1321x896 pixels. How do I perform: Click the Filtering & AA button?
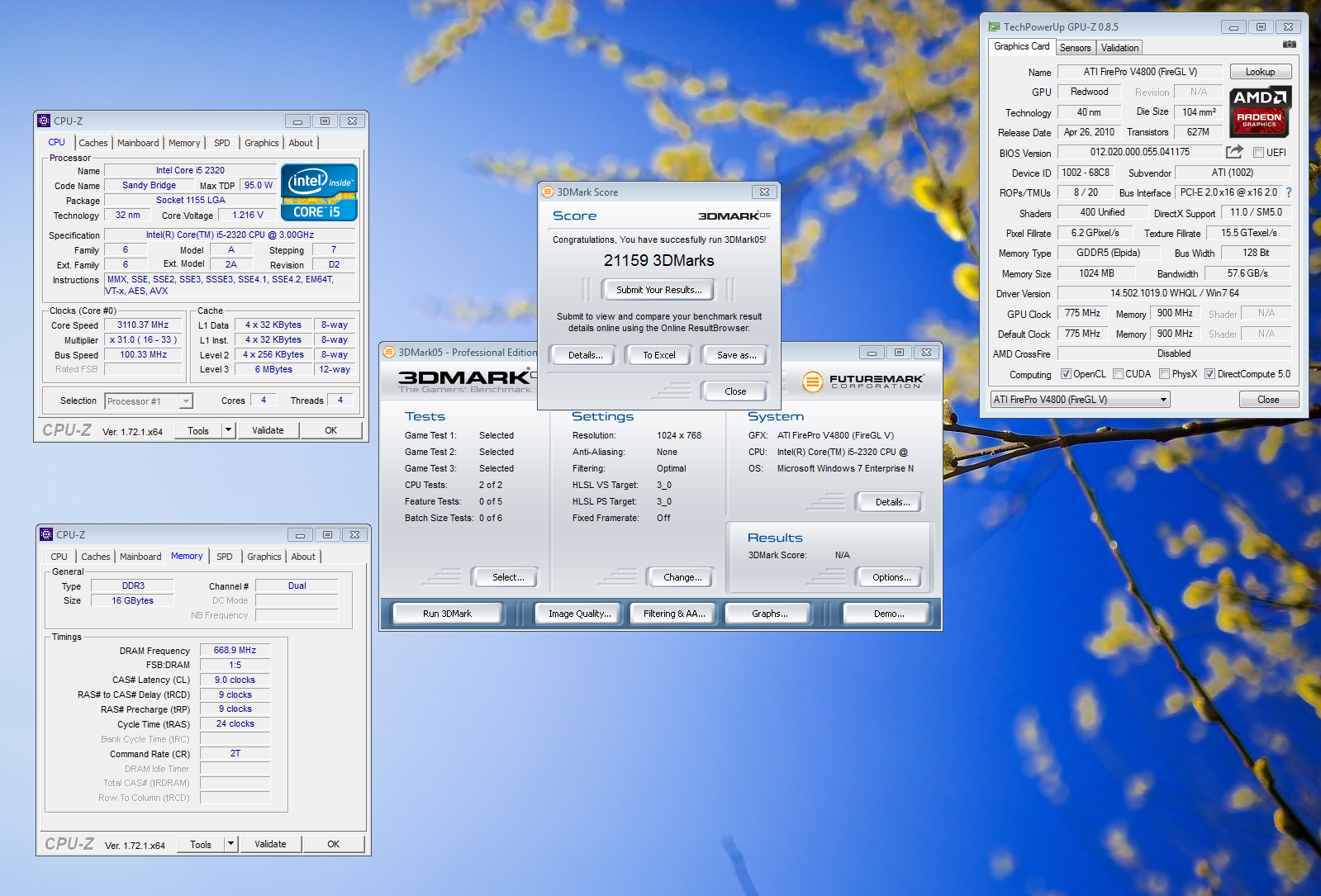(x=674, y=614)
